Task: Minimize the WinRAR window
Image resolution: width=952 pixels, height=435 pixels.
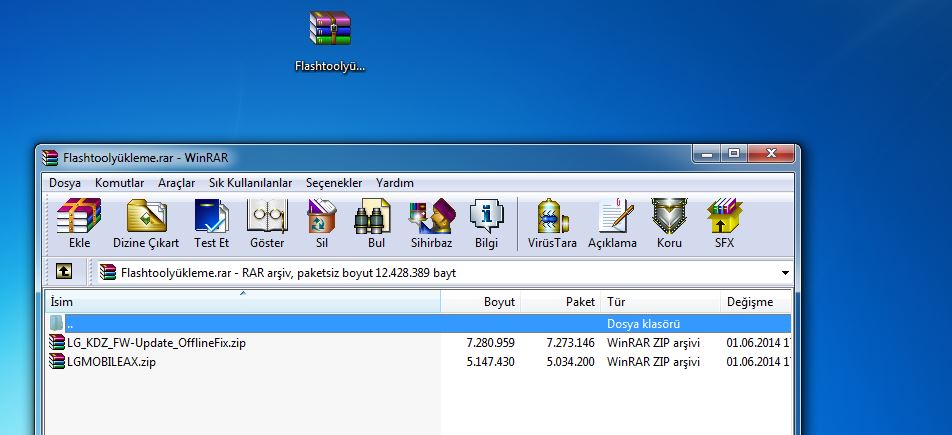Action: tap(706, 154)
